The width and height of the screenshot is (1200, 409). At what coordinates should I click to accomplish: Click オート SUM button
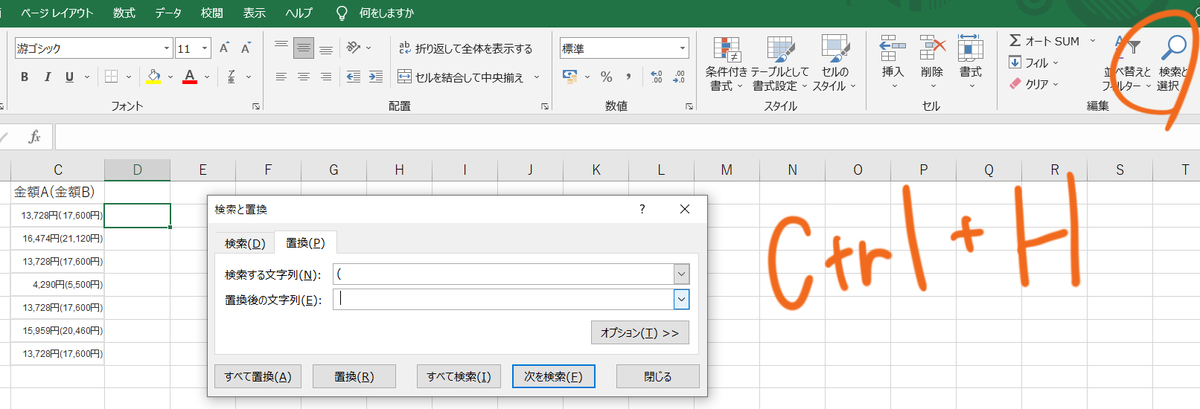tap(1044, 41)
